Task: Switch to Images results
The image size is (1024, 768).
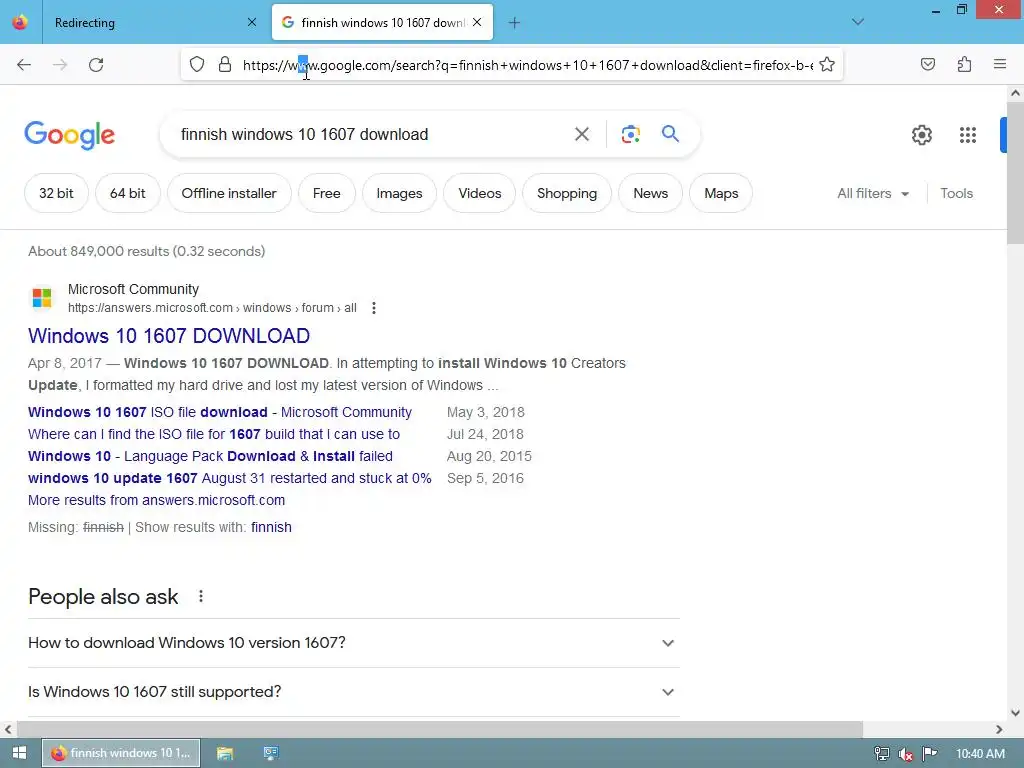Action: coord(399,193)
